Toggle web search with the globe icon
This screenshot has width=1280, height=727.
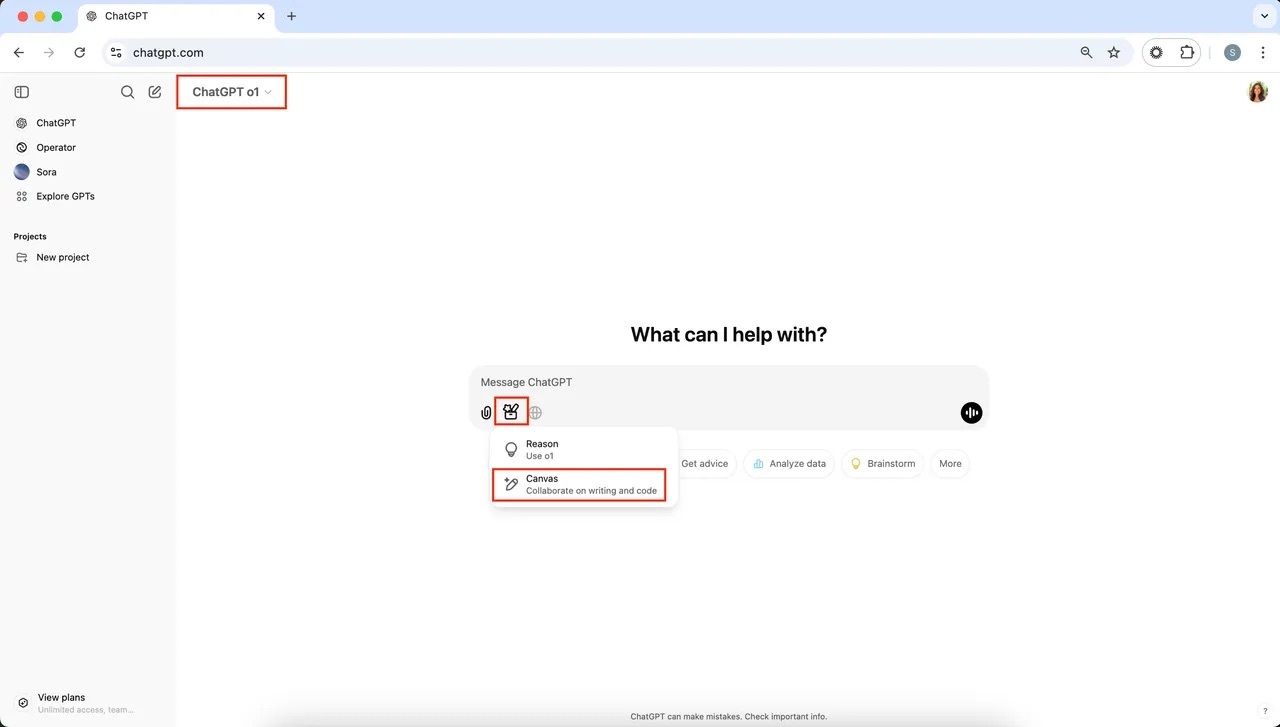coord(536,413)
